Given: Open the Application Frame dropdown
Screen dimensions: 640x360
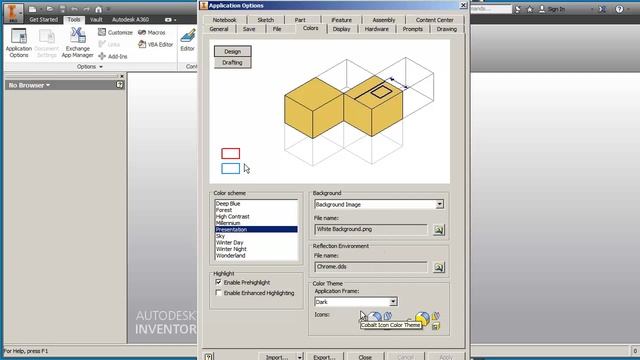Looking at the screenshot, I should click(393, 302).
